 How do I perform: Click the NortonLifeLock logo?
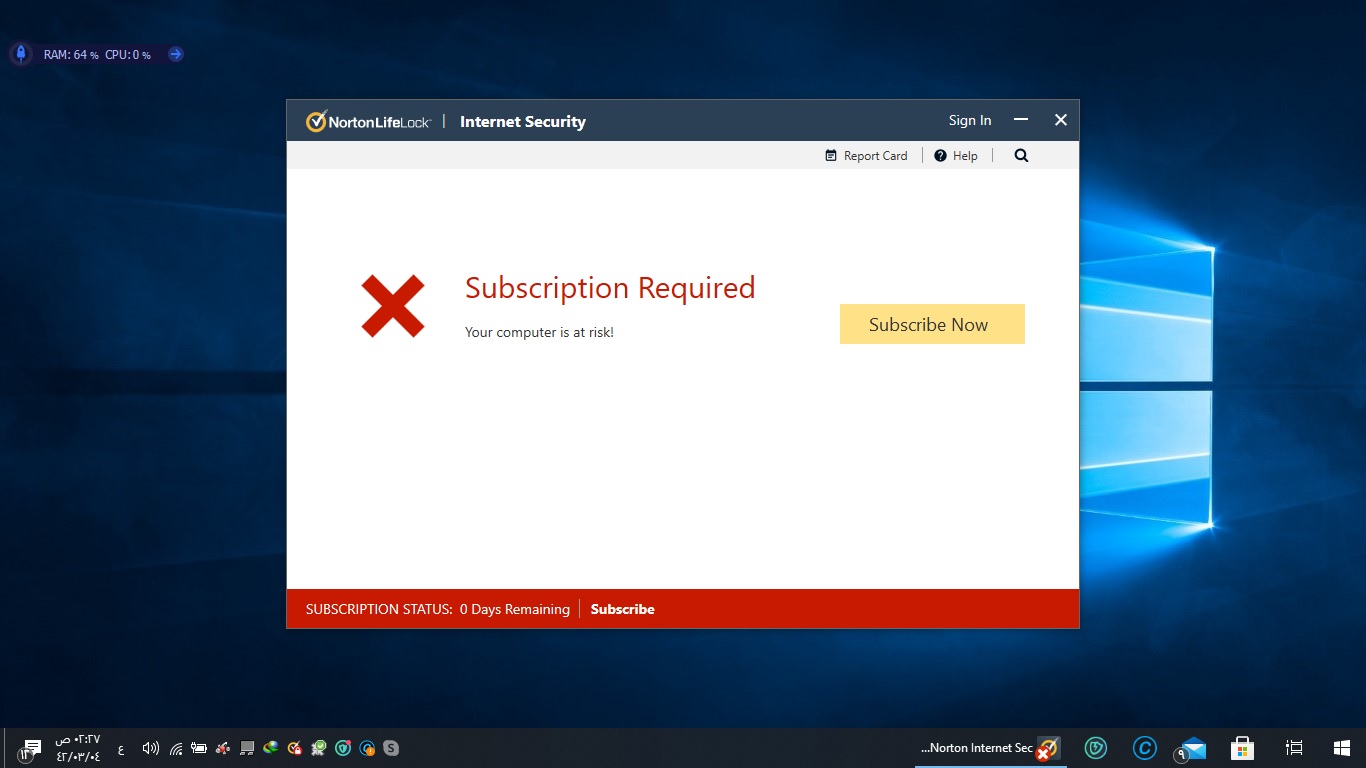coord(368,121)
